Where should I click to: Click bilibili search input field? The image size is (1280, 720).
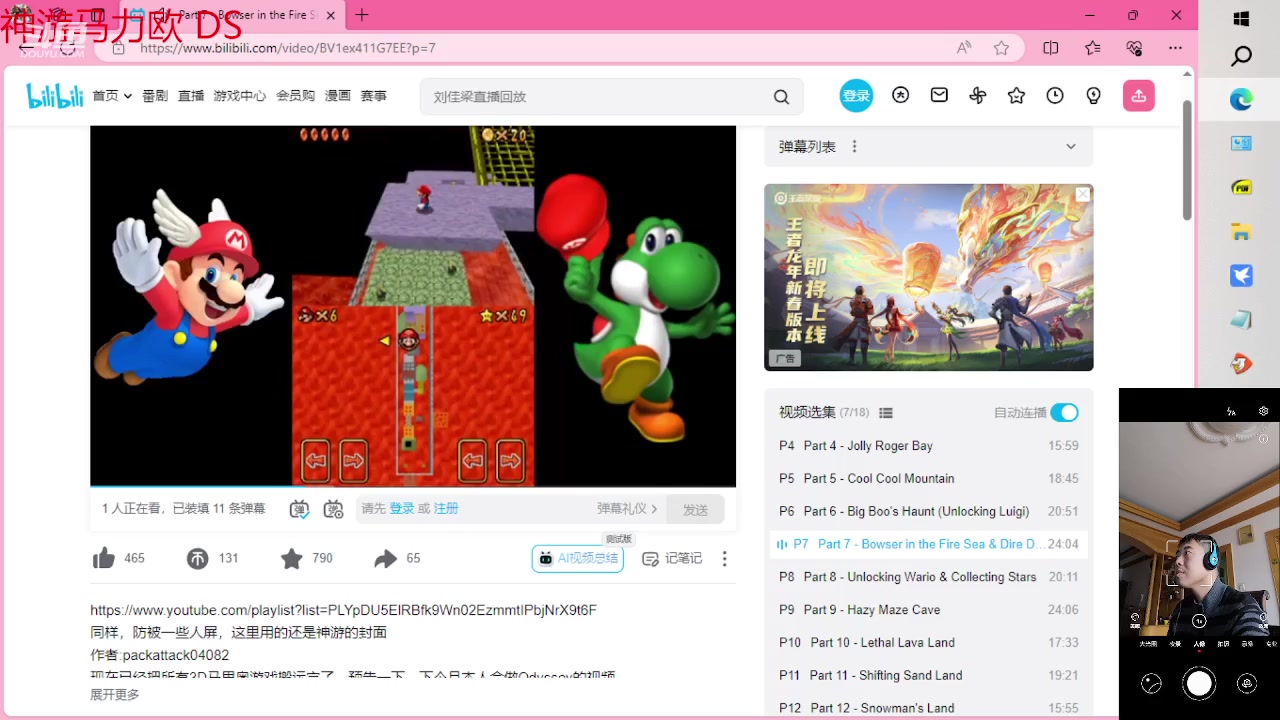pos(597,97)
